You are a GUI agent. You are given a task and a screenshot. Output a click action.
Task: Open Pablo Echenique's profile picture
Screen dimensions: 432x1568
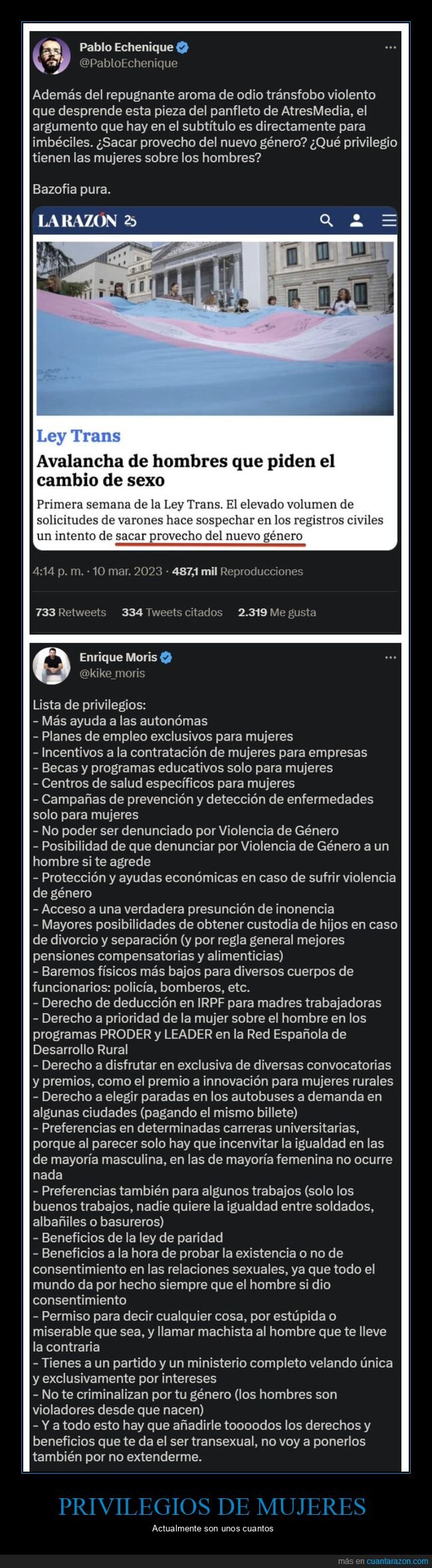pos(53,55)
